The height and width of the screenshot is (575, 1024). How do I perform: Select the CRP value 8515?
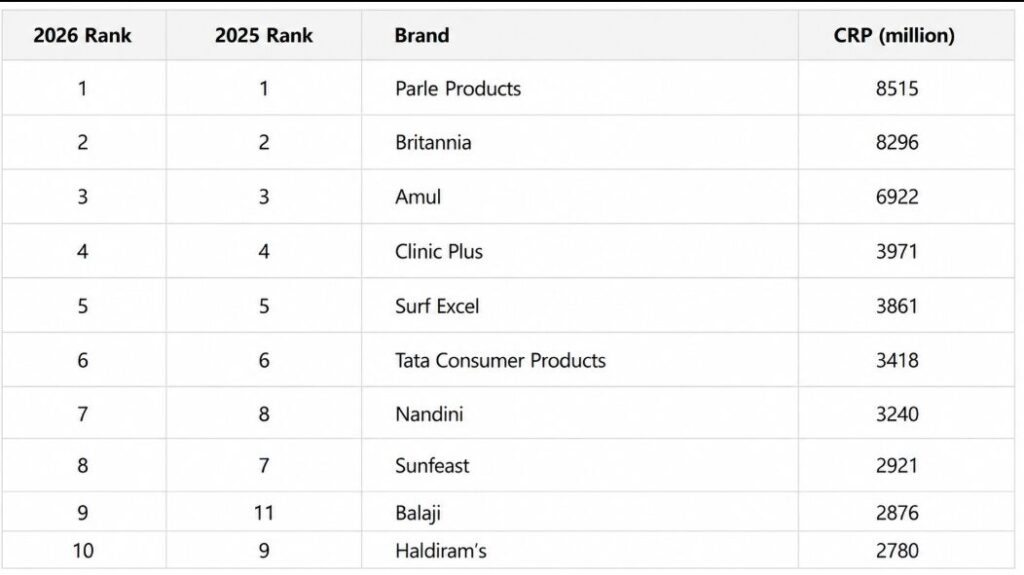[897, 88]
